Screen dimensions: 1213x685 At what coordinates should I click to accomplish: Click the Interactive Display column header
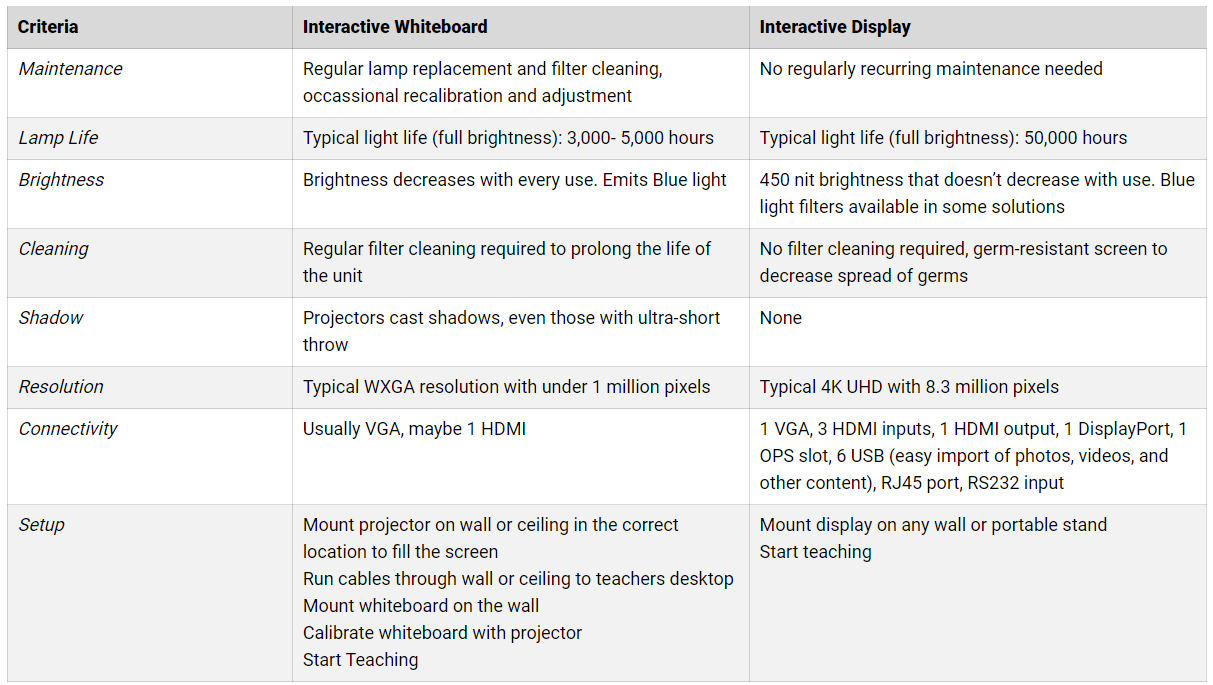pos(835,27)
